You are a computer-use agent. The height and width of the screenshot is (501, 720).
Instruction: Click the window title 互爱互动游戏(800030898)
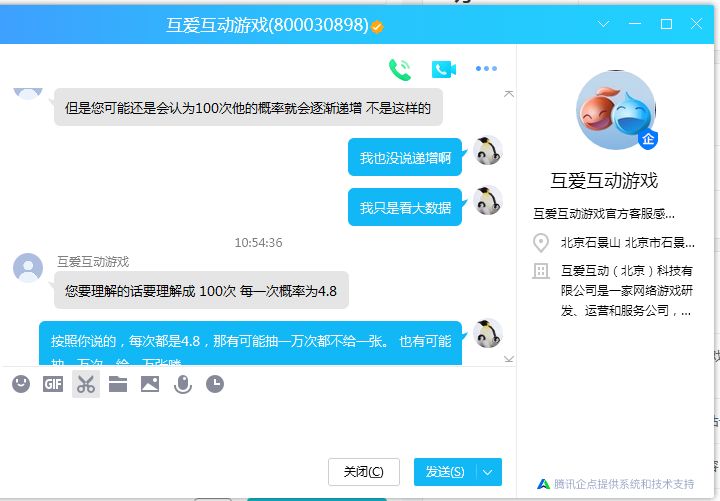coord(267,25)
